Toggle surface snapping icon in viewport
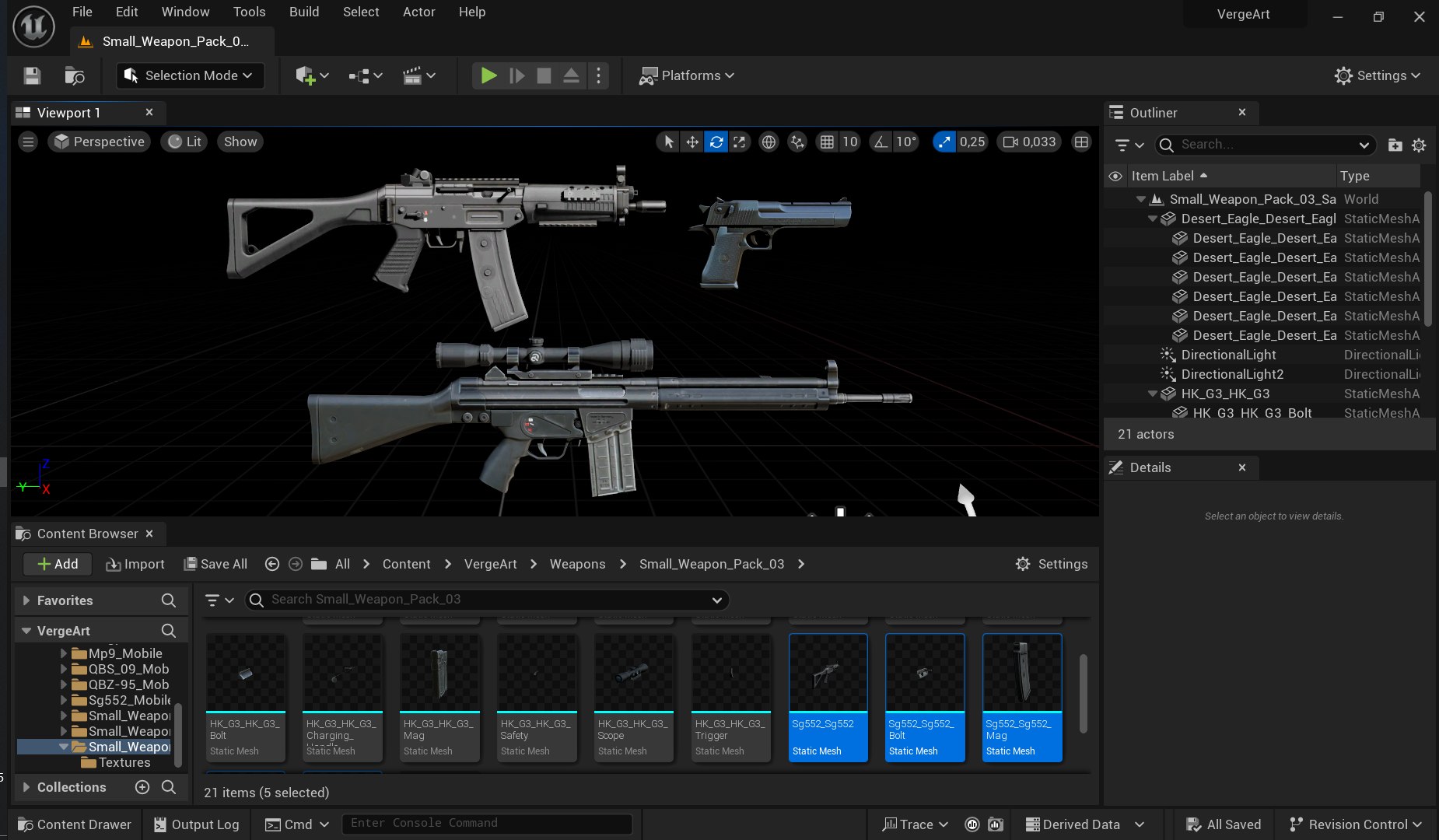 click(797, 142)
